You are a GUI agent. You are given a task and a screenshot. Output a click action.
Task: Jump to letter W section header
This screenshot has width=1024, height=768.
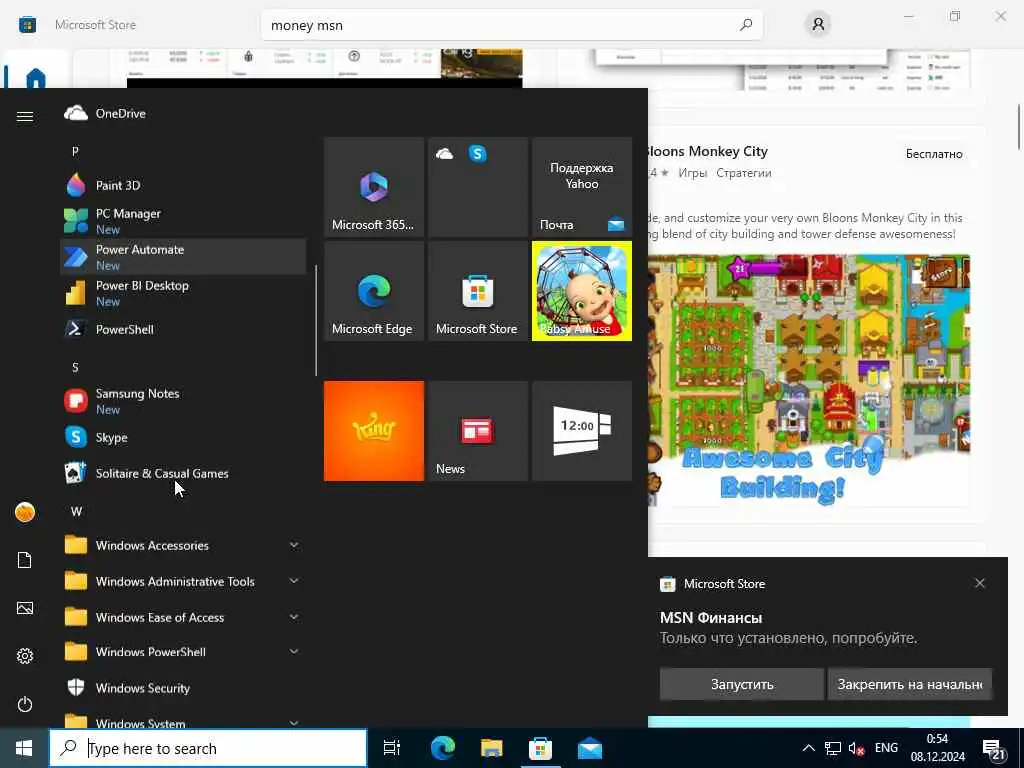[x=76, y=511]
